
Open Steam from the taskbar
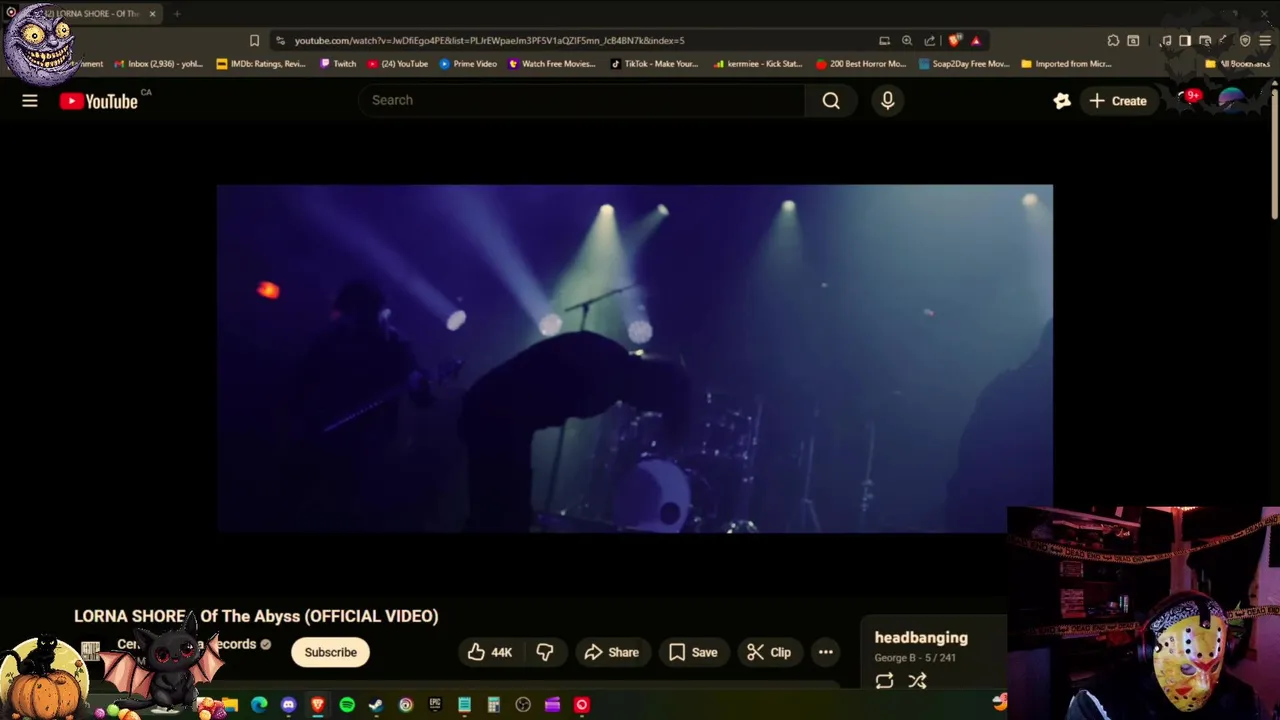[x=376, y=705]
